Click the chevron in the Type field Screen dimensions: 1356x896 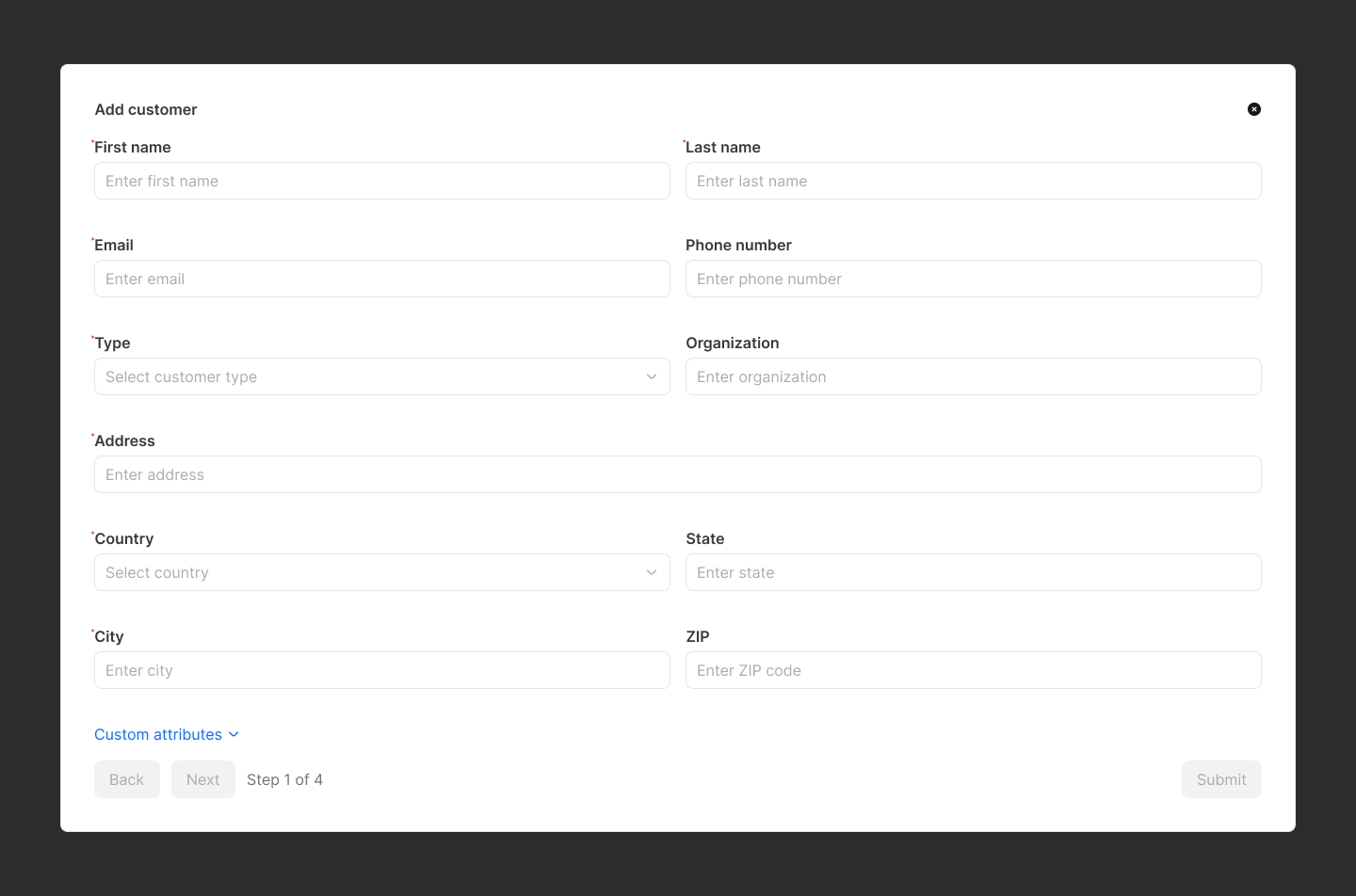[652, 376]
